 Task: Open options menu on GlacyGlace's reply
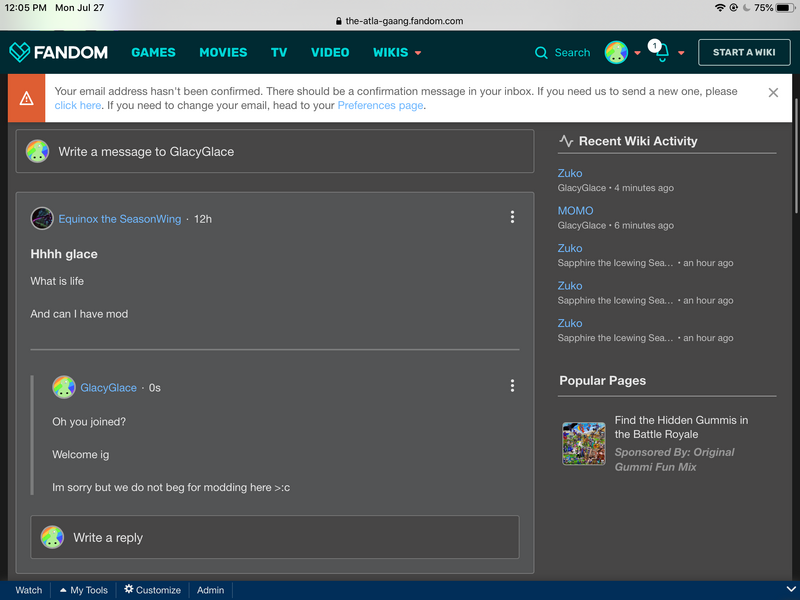pyautogui.click(x=512, y=386)
